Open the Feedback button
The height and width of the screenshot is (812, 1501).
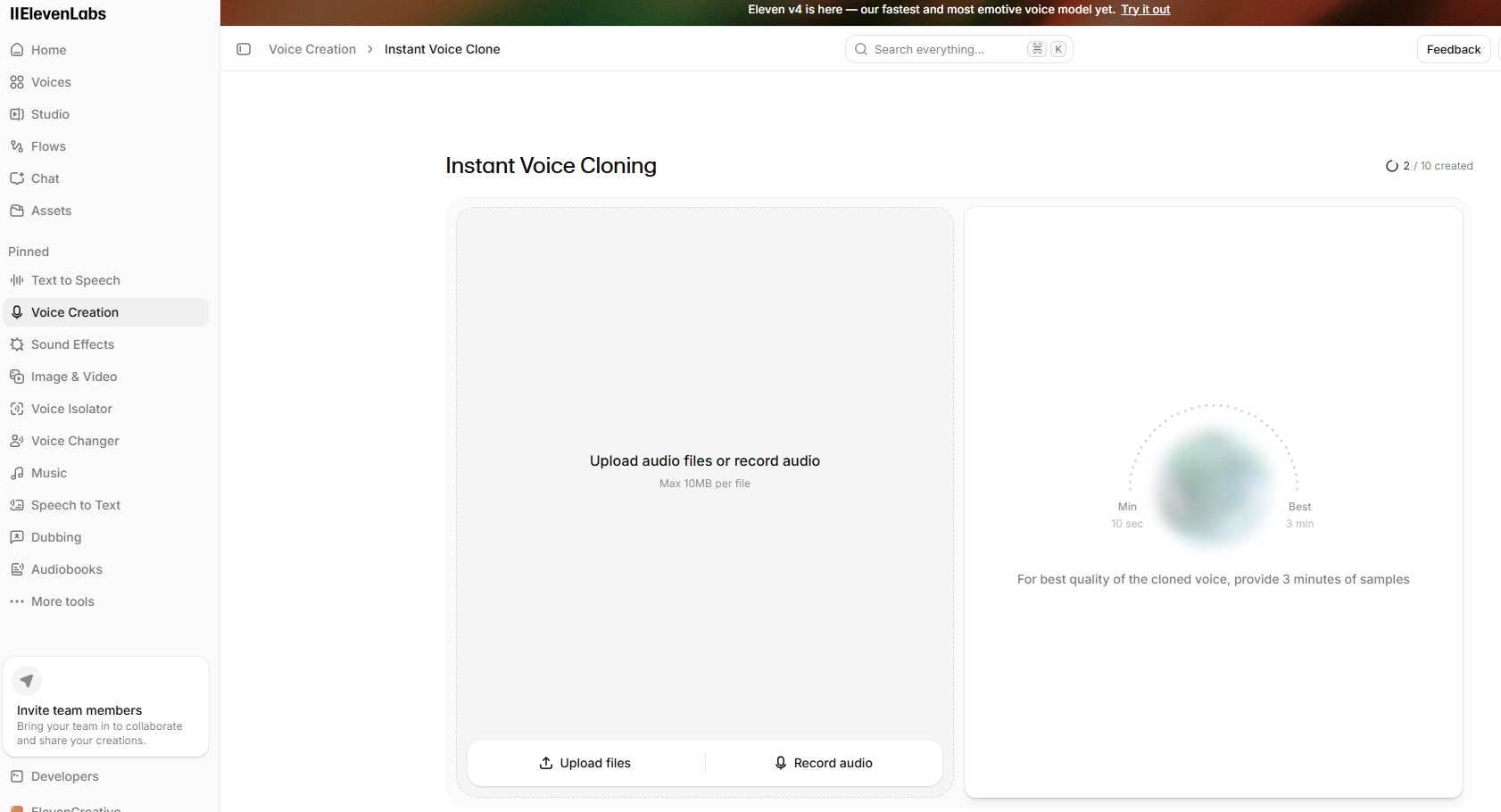coord(1454,49)
